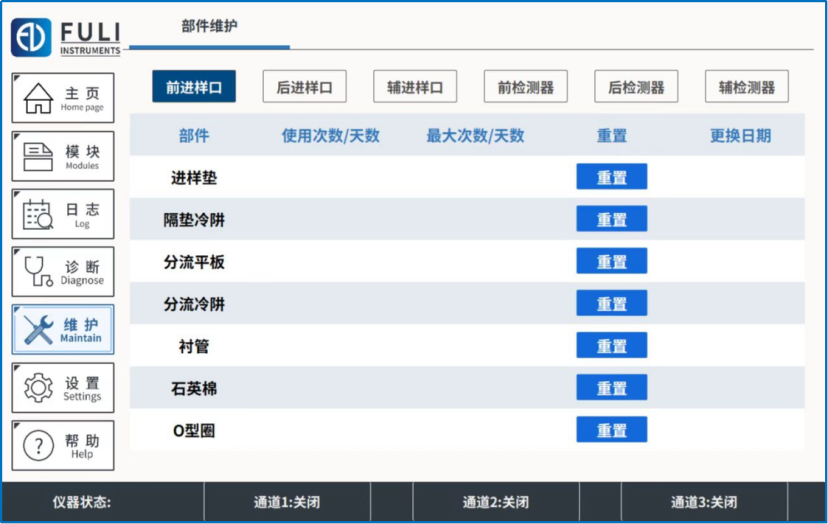Screen dimensions: 828x524
Task: Click the 使用次数/天数 column header
Action: pos(331,136)
